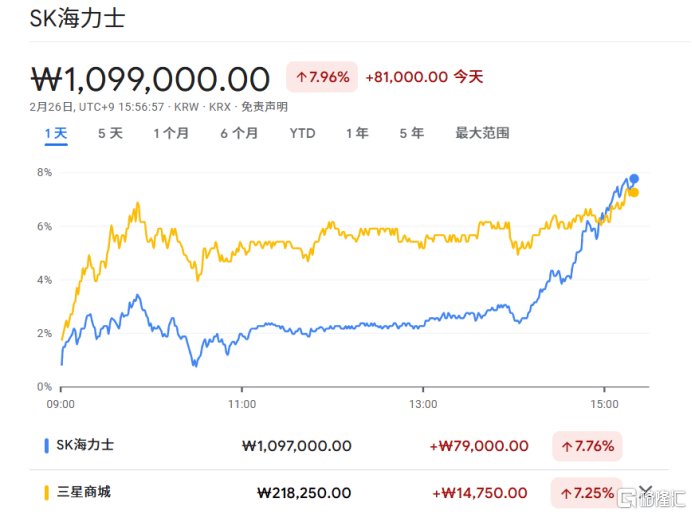Viewport: 692px width, 515px height.
Task: Click the 7.25% change badge
Action: tap(586, 492)
